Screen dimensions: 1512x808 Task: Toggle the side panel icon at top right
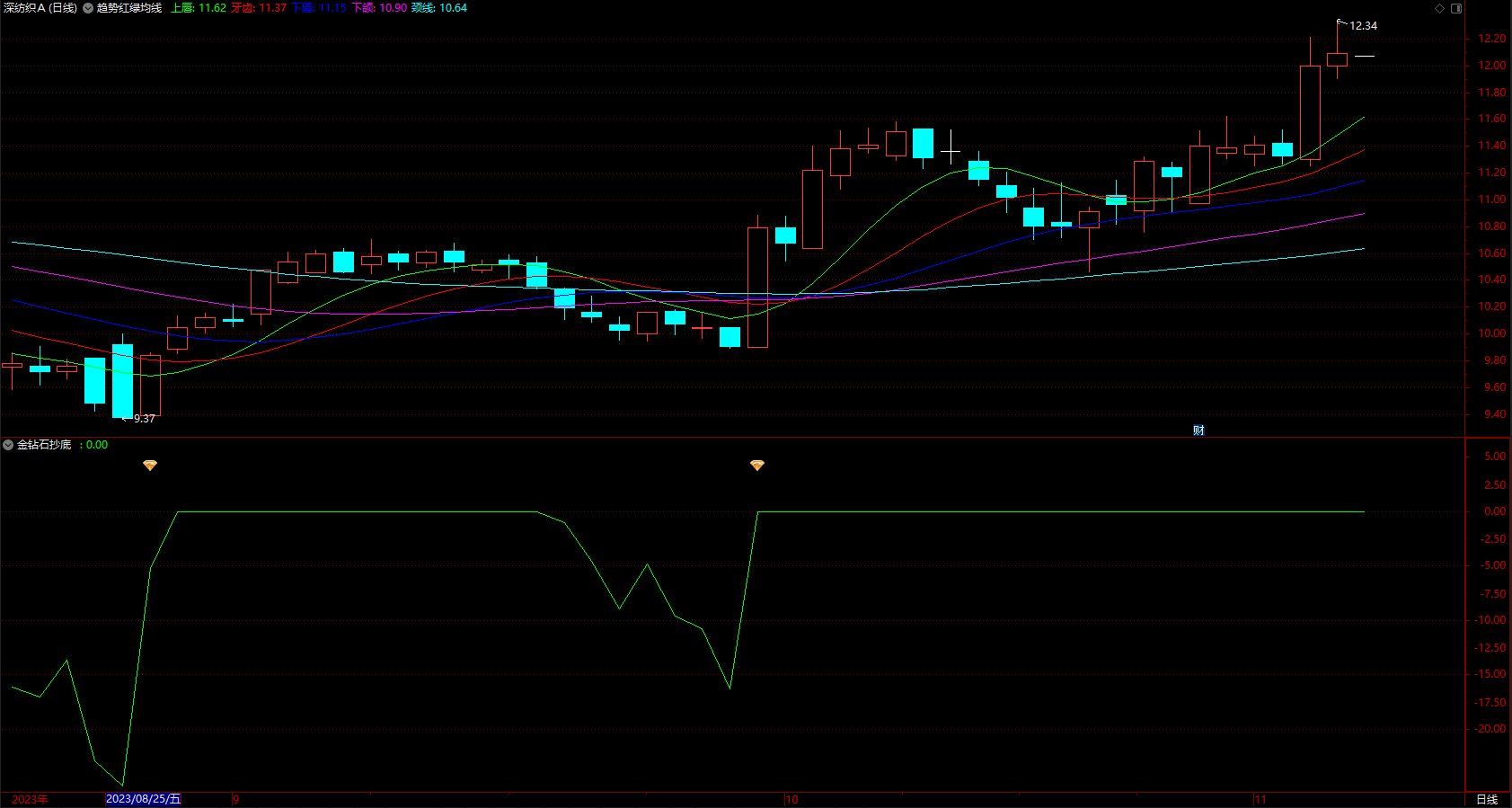tap(1456, 8)
